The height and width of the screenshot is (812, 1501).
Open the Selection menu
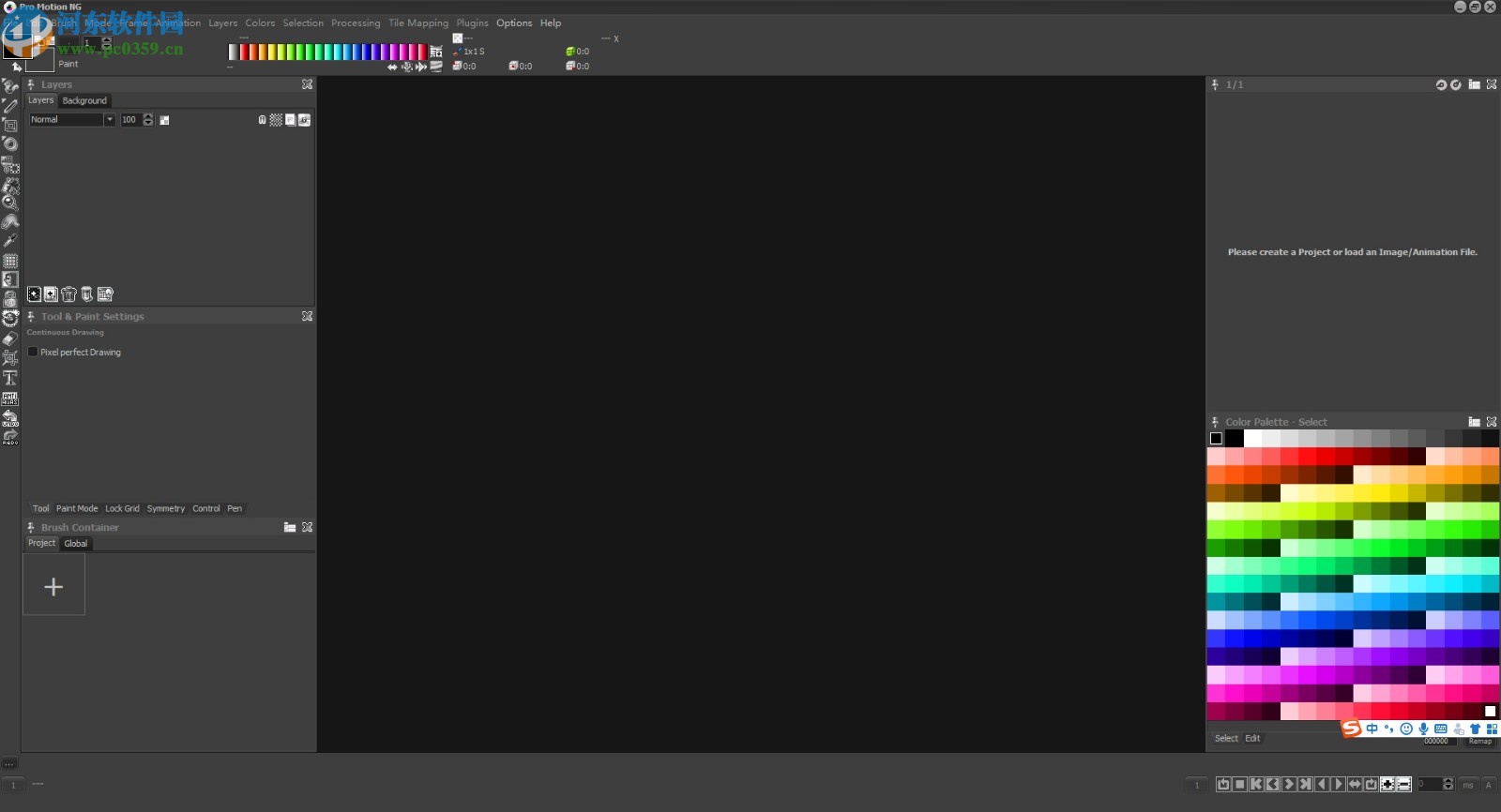click(303, 23)
